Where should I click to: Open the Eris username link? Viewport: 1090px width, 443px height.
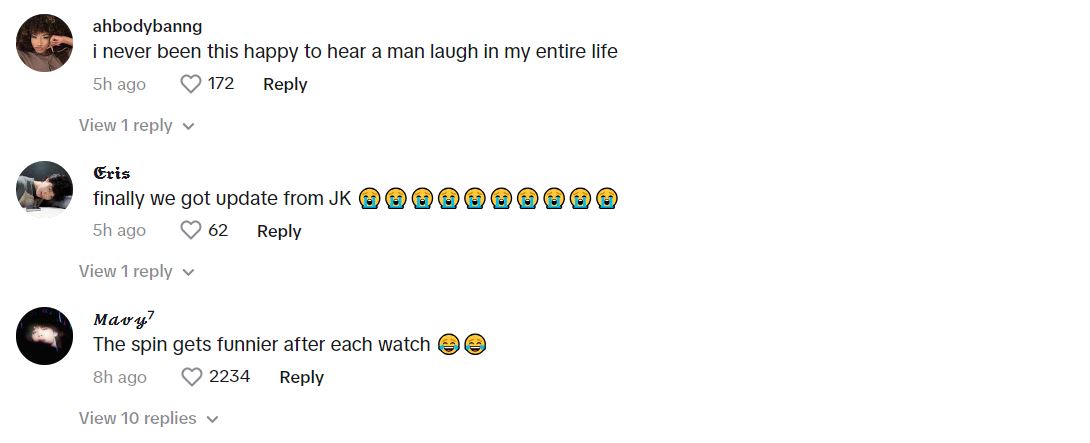[111, 173]
